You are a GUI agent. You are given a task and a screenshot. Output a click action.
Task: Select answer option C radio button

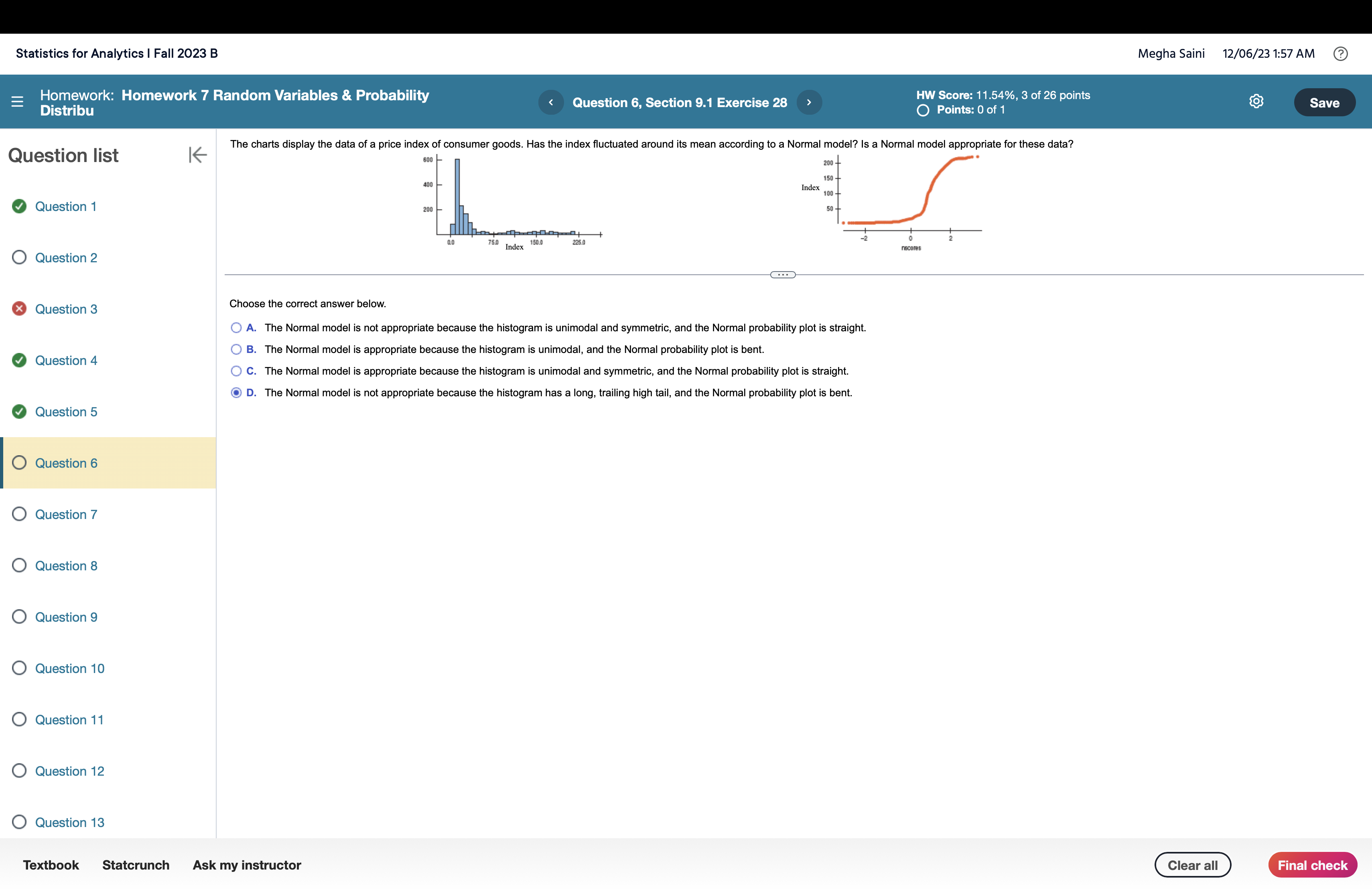pos(236,371)
